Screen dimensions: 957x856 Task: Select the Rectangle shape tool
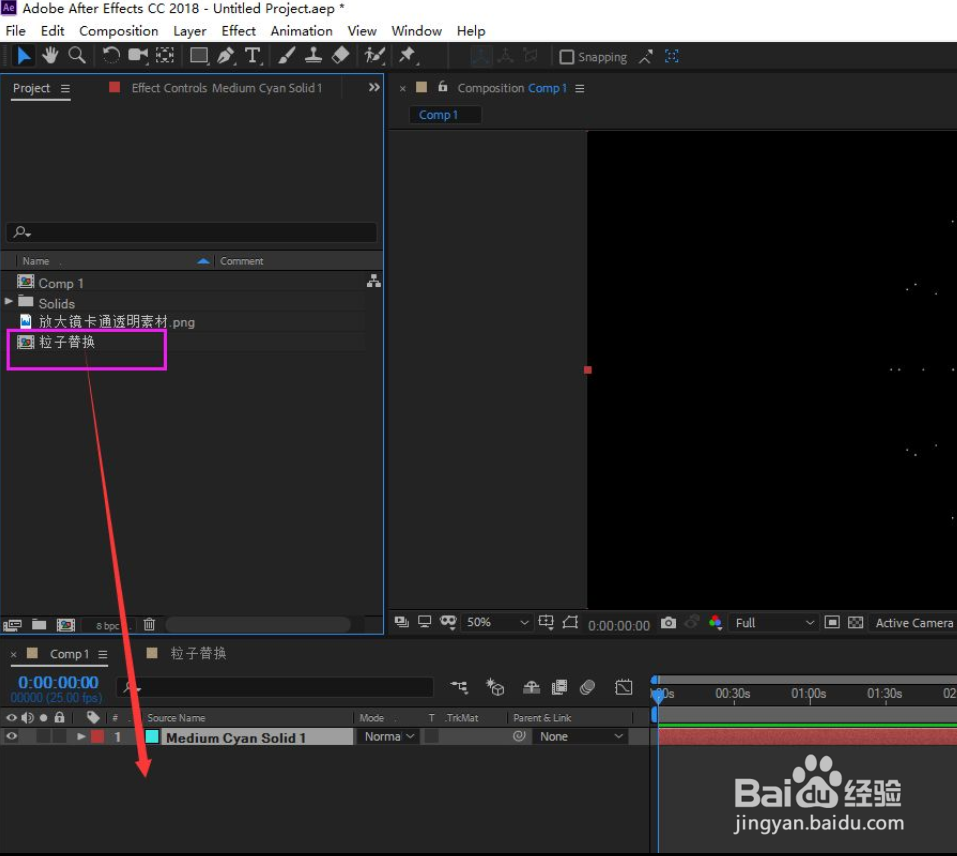click(x=199, y=56)
